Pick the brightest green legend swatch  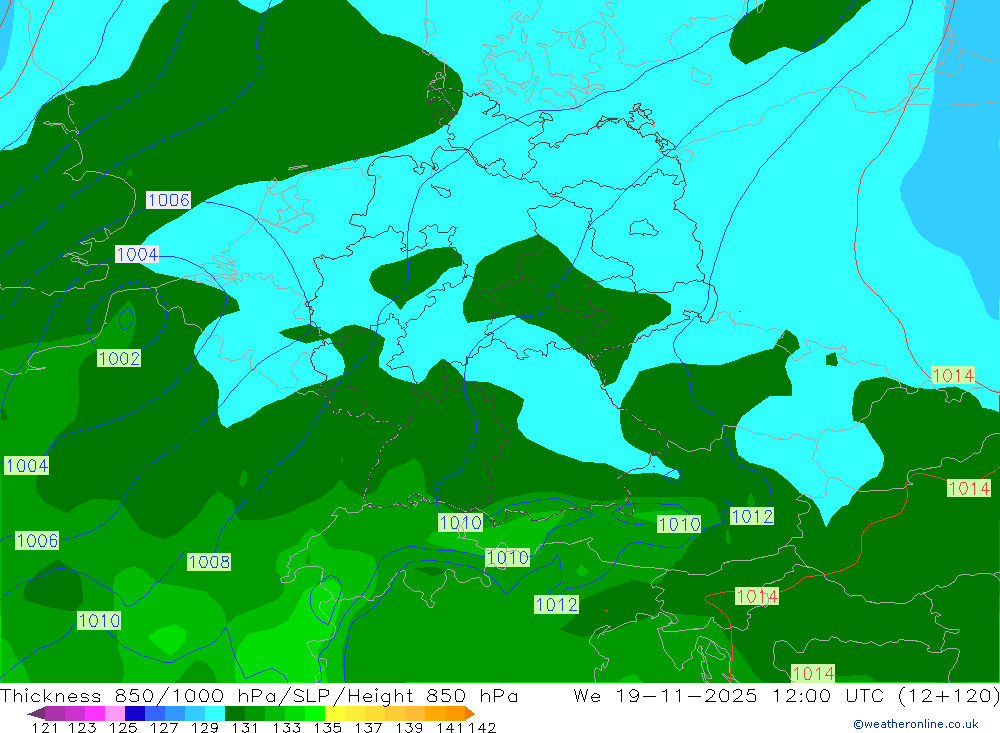pyautogui.click(x=315, y=713)
